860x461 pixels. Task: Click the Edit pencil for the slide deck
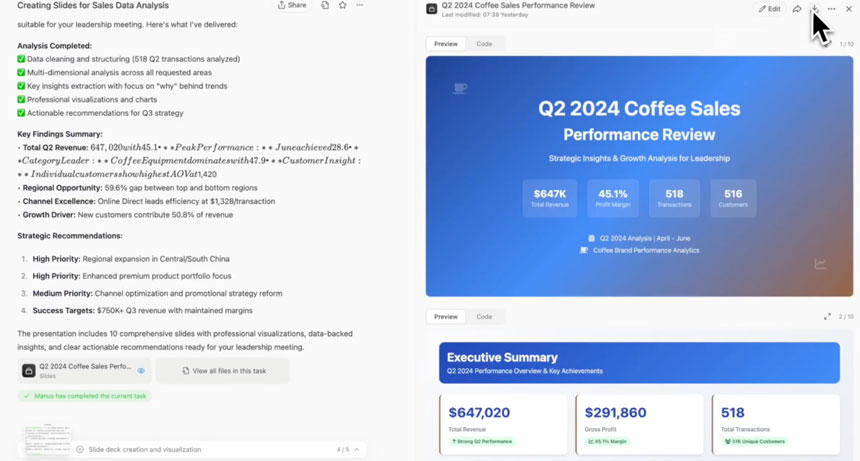(x=770, y=9)
